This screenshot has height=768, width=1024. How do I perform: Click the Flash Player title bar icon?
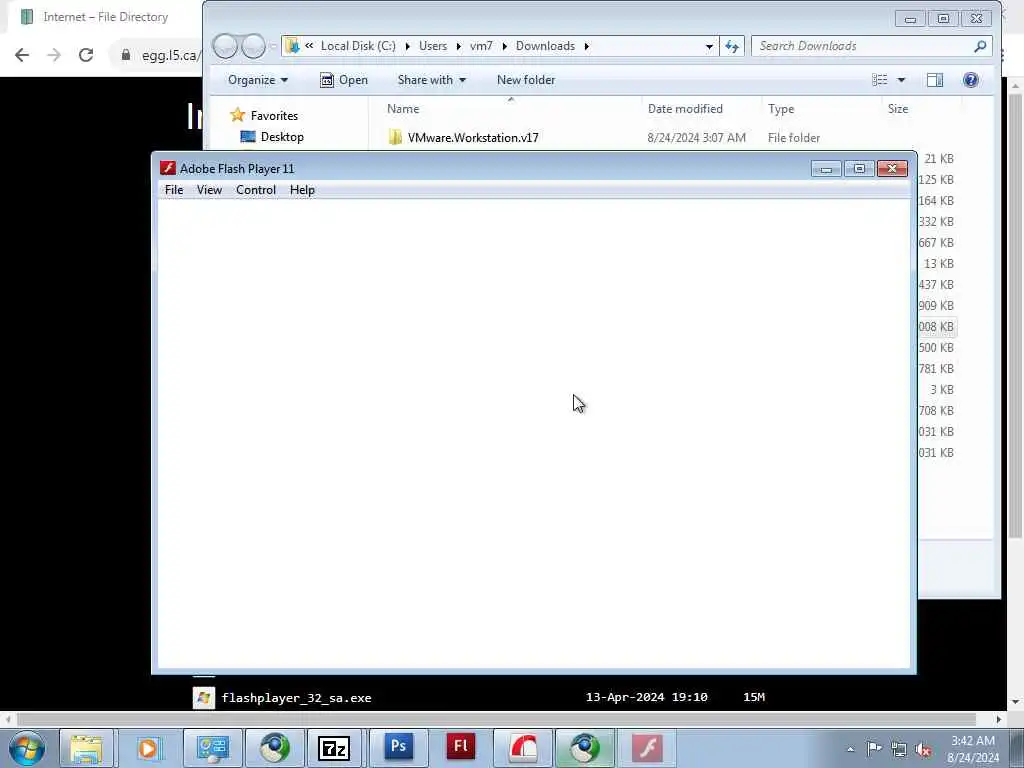pos(168,168)
